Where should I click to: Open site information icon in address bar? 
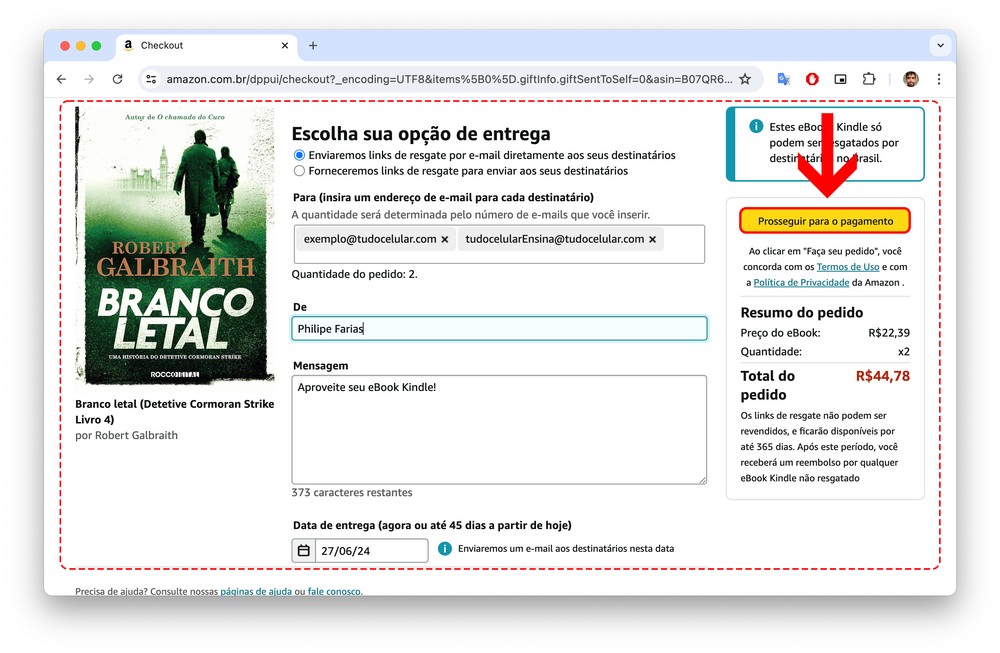[151, 79]
